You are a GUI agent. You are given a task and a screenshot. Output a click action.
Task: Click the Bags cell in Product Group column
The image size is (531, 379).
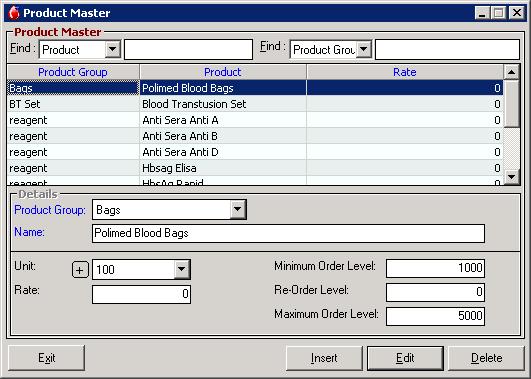click(73, 88)
